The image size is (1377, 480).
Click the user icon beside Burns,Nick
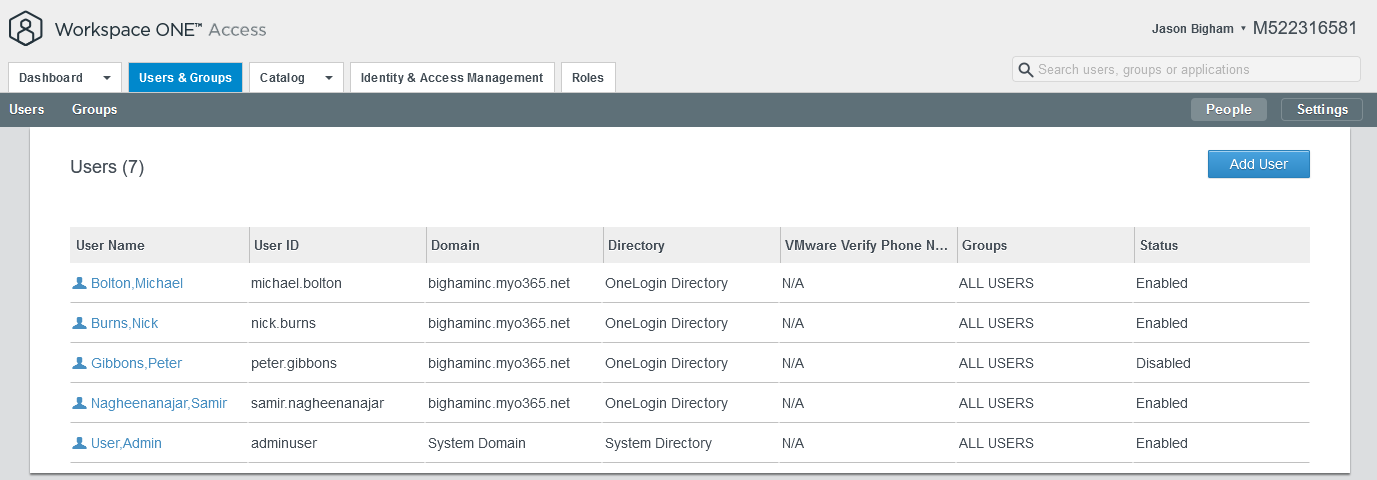(80, 323)
